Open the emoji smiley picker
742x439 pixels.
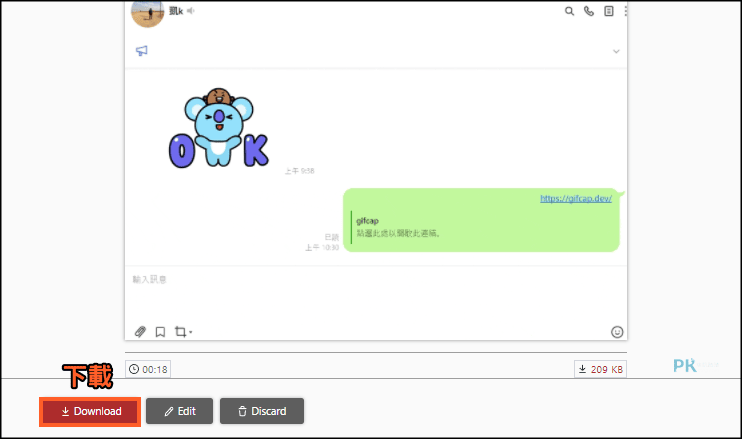pos(617,332)
